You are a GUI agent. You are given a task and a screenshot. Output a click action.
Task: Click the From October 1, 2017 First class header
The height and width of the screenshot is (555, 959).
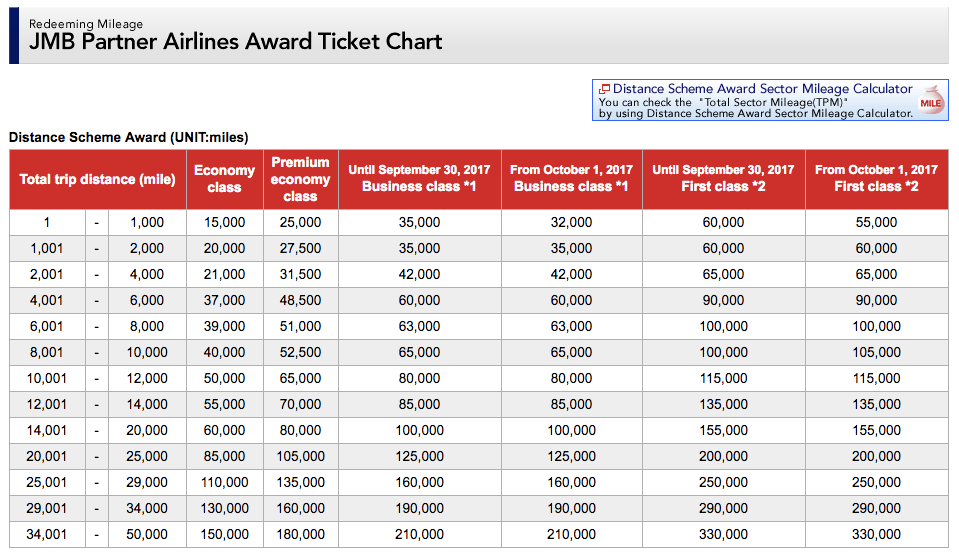coord(876,179)
